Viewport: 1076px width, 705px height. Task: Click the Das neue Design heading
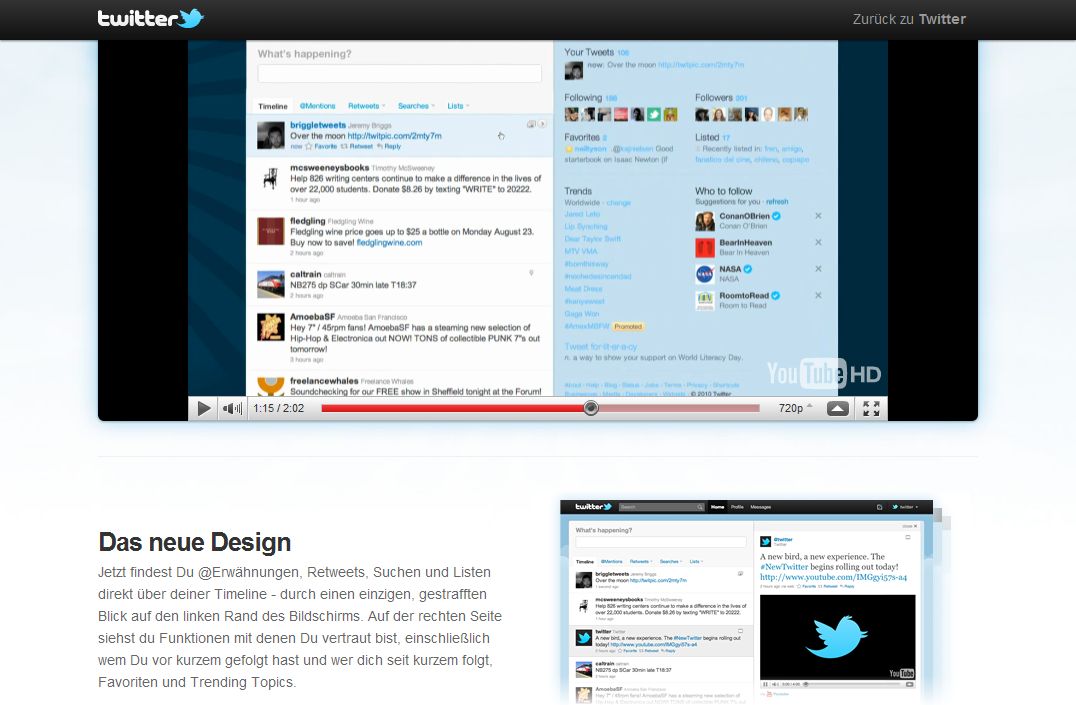[195, 542]
